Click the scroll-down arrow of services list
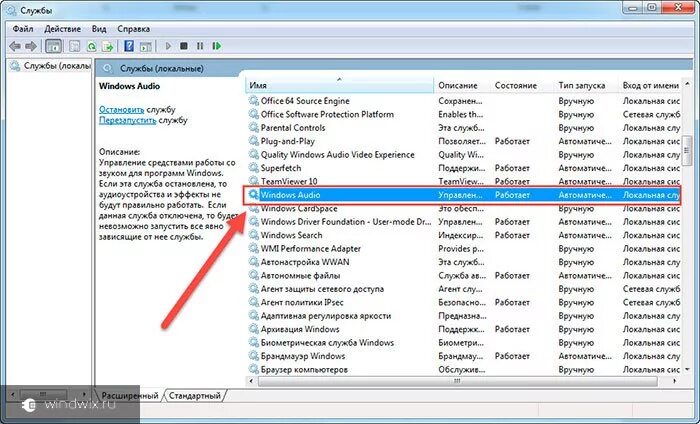 pos(687,370)
